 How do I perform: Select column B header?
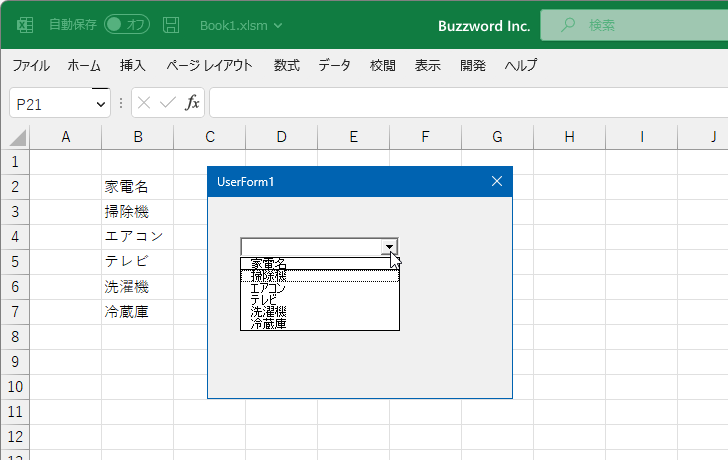[138, 137]
